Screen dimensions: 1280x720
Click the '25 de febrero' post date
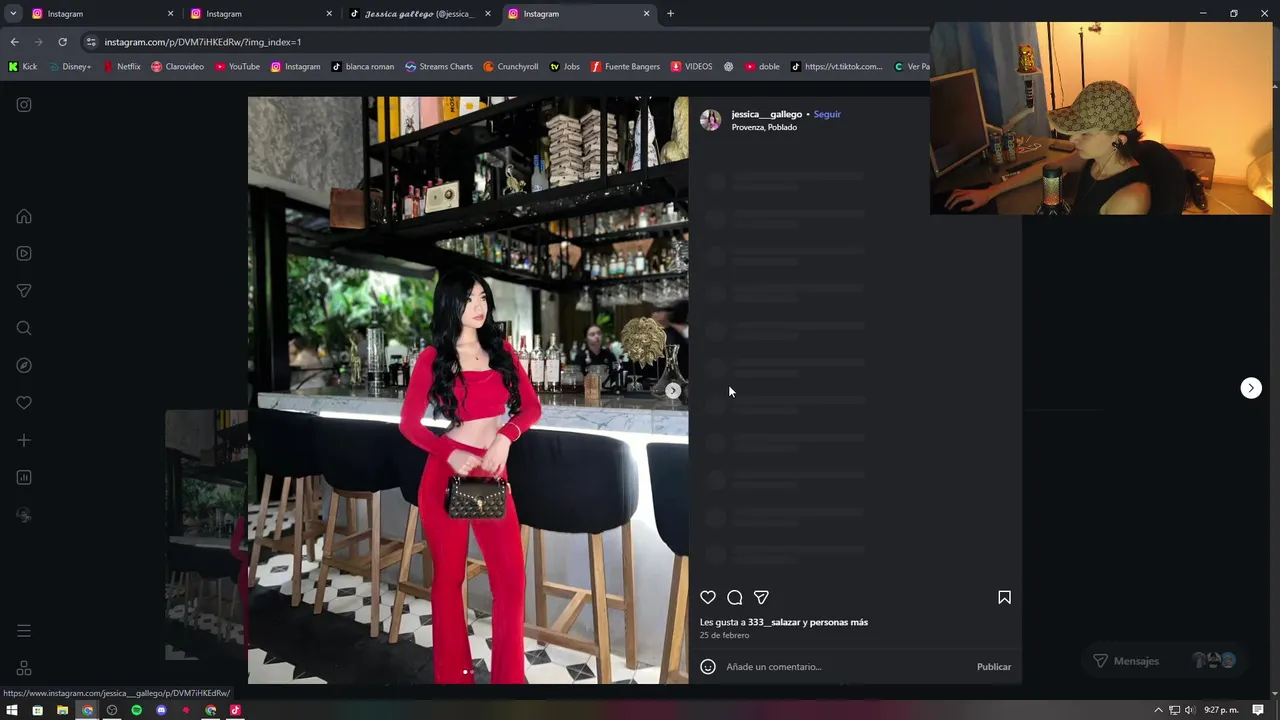(724, 635)
